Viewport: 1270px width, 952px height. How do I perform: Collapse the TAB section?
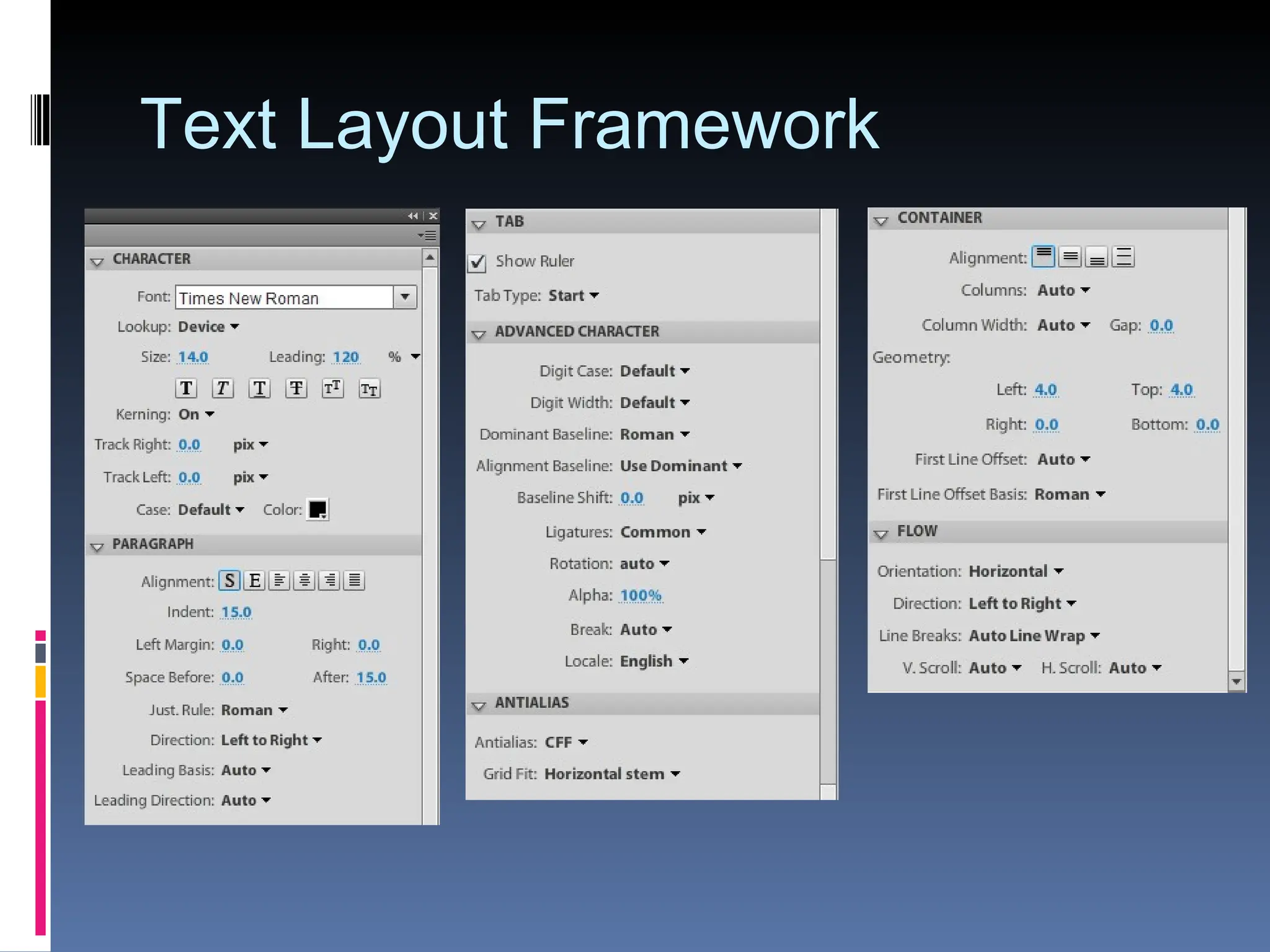(x=479, y=224)
